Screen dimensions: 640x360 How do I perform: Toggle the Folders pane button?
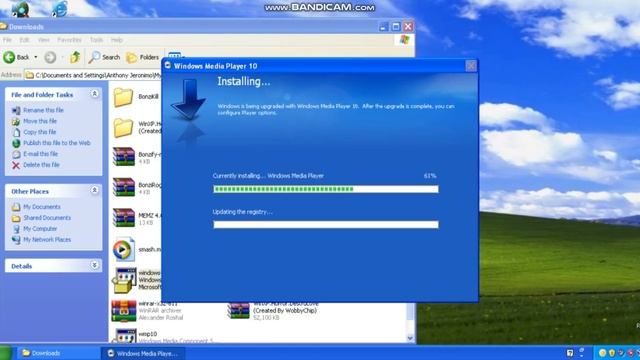[x=142, y=57]
